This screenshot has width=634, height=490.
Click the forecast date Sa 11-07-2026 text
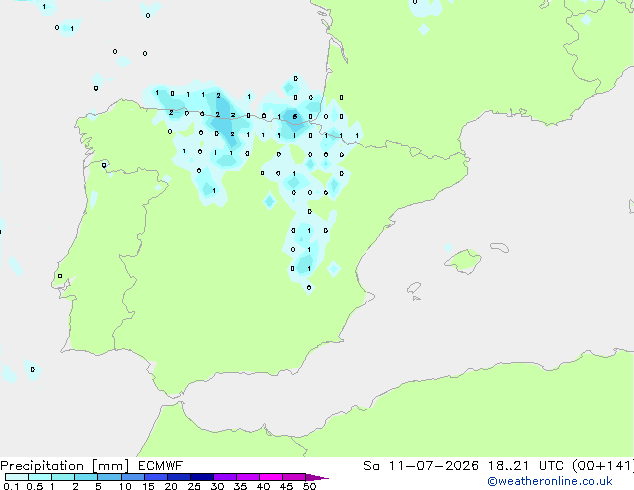(x=421, y=466)
